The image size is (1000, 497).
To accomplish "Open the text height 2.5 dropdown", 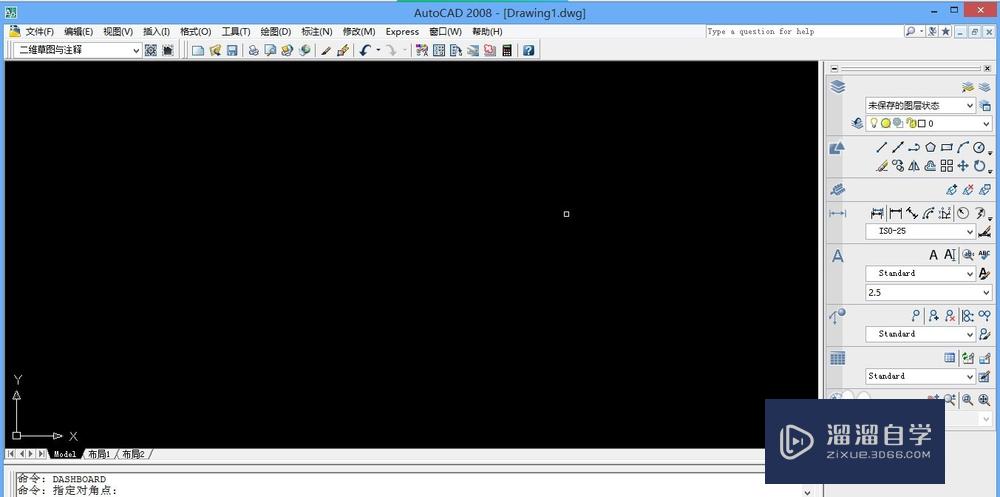I will tap(929, 293).
